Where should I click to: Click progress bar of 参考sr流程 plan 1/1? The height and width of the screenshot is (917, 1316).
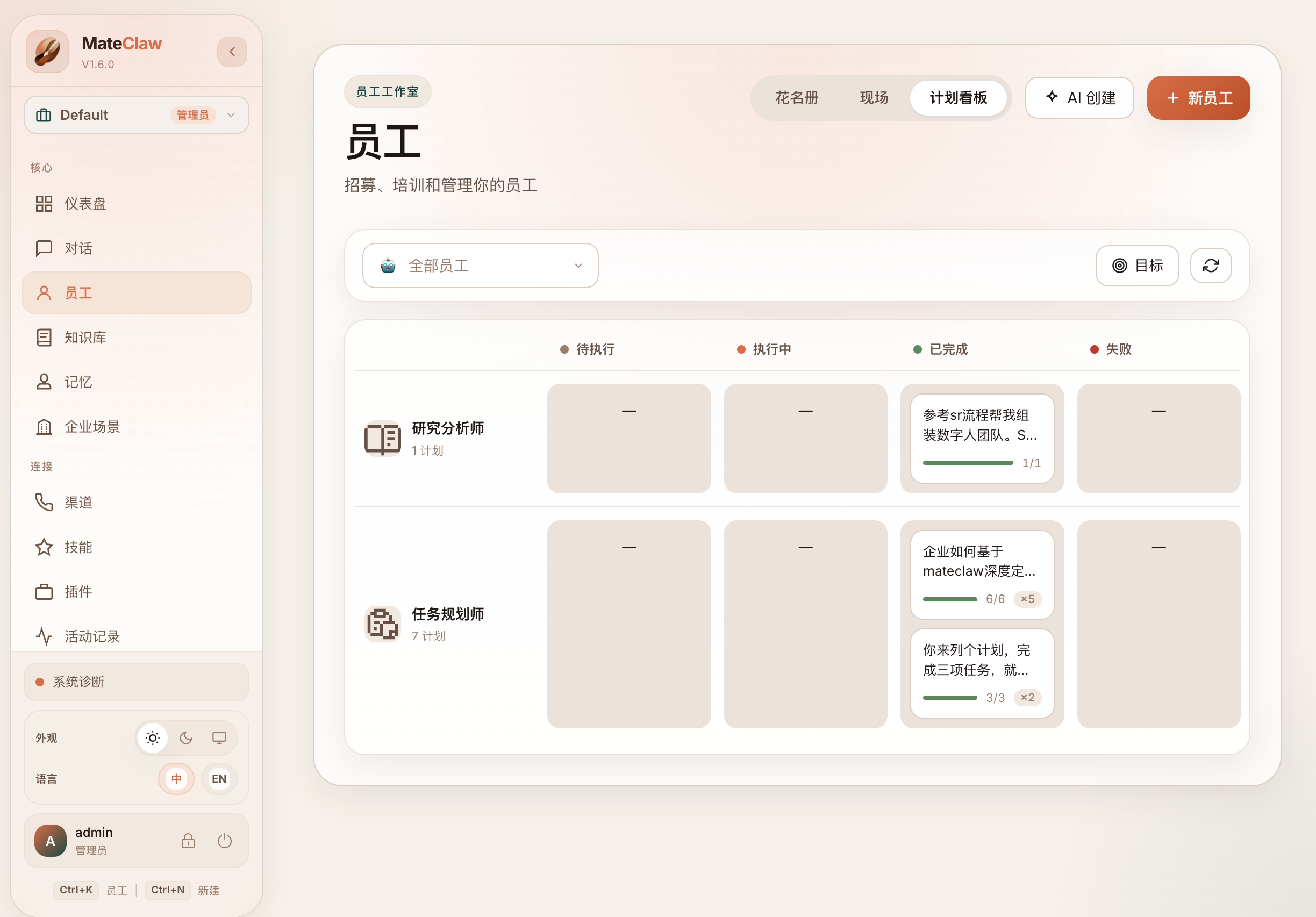968,462
